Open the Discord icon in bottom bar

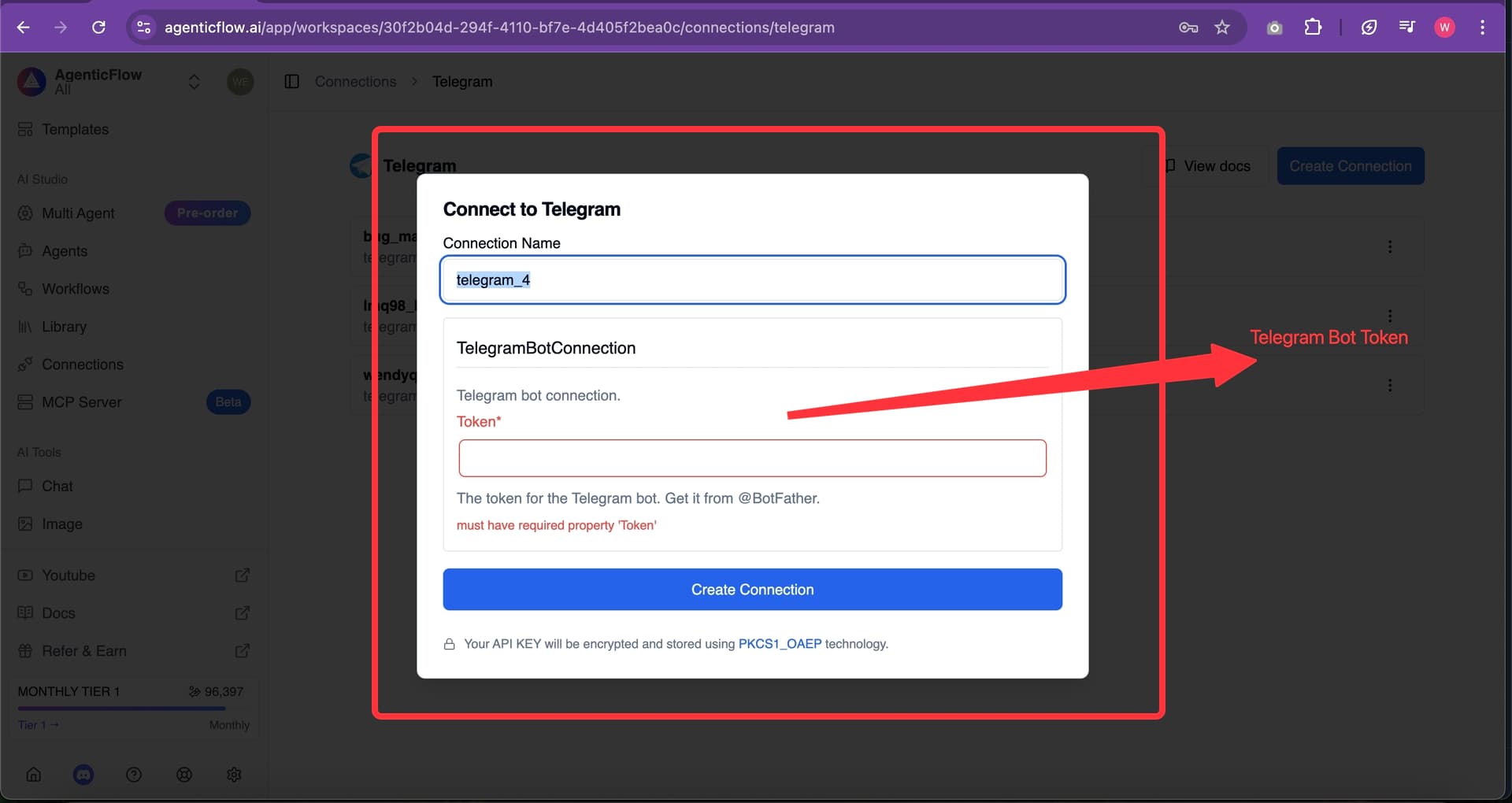[x=83, y=775]
